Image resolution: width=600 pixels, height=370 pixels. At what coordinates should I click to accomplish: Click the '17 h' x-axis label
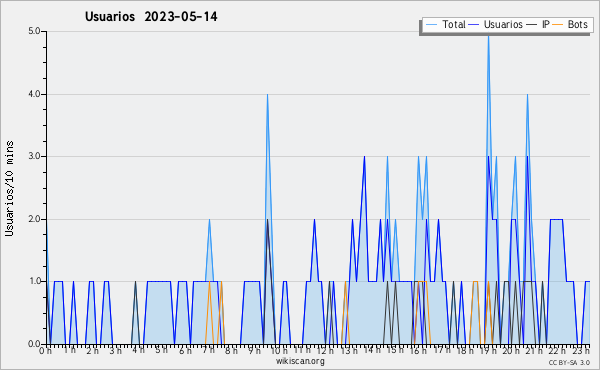442,350
